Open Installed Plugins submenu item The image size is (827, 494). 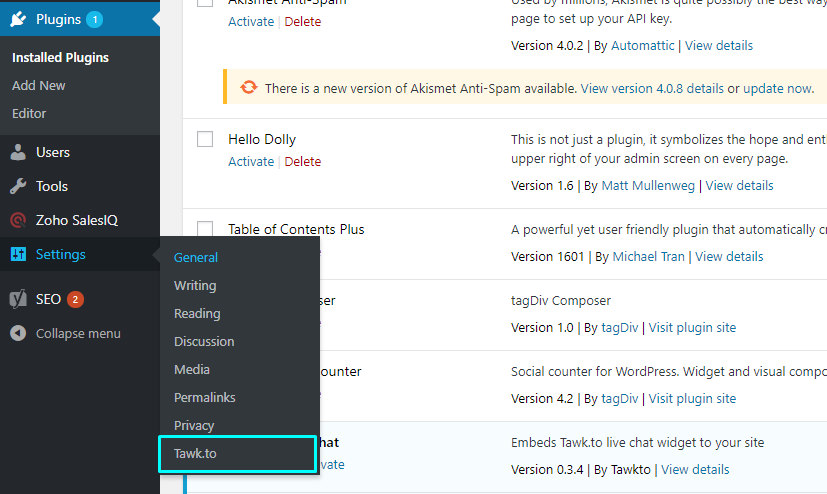coord(60,57)
